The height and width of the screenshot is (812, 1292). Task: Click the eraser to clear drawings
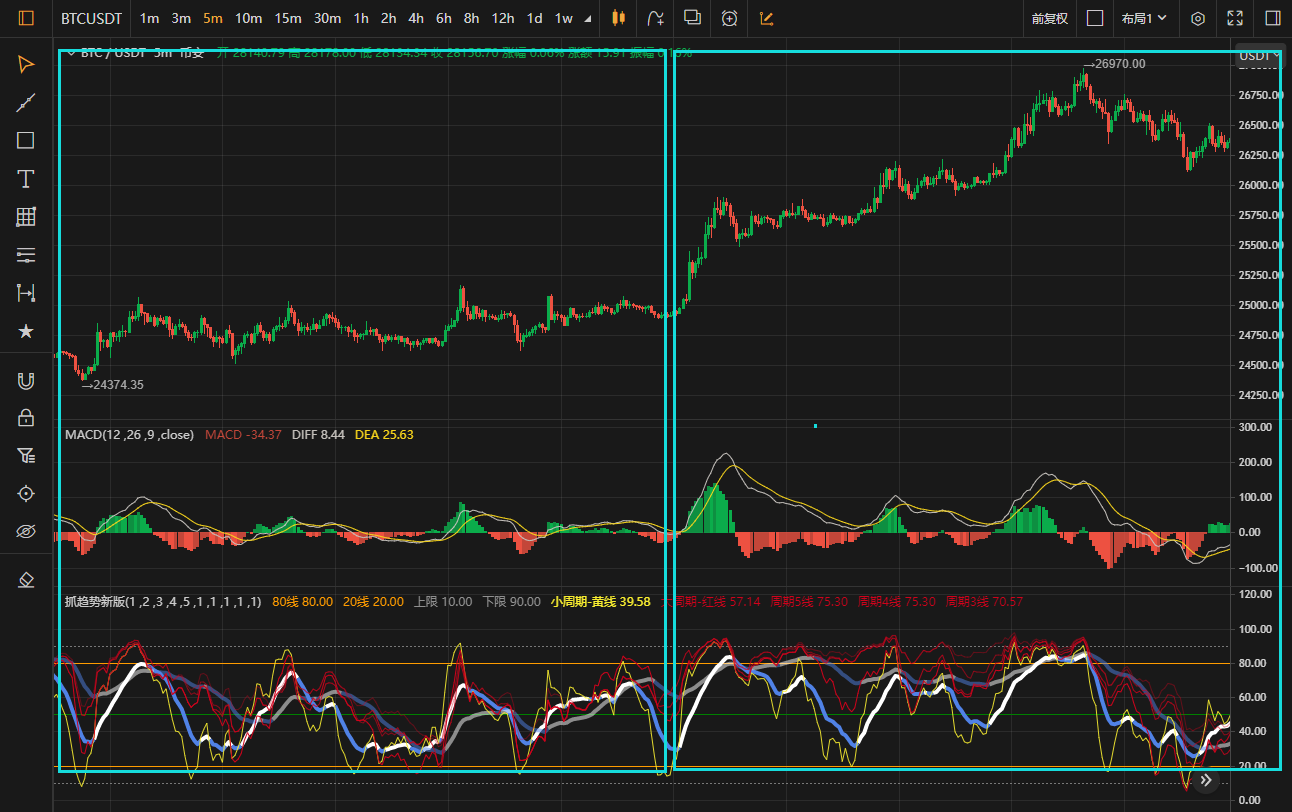tap(26, 580)
